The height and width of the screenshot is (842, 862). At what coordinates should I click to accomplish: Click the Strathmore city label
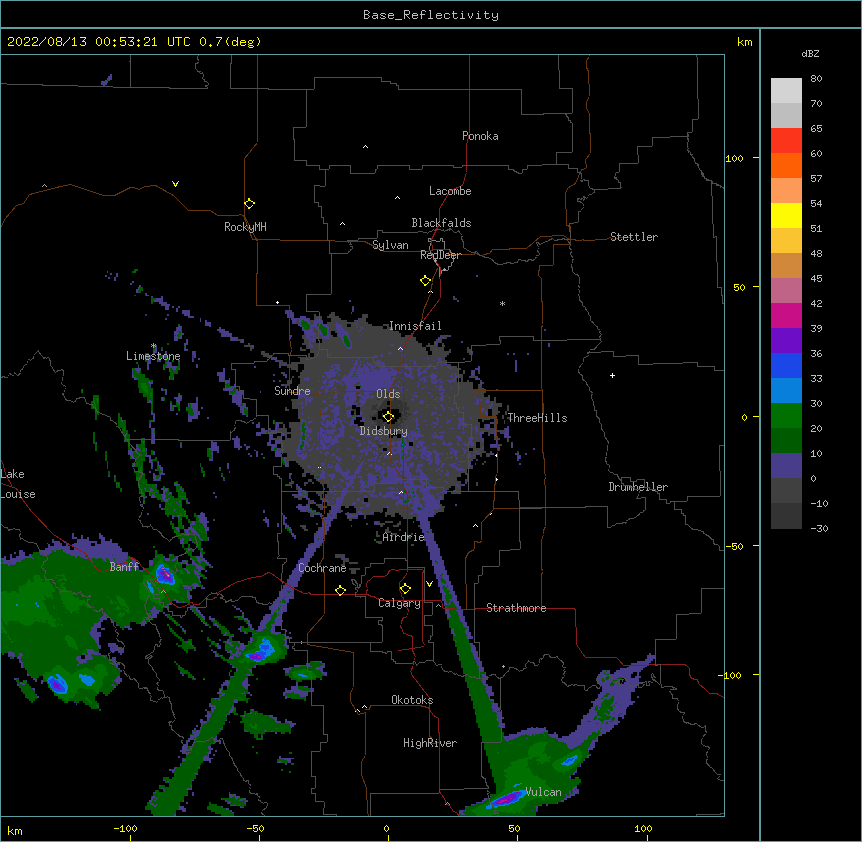click(516, 608)
